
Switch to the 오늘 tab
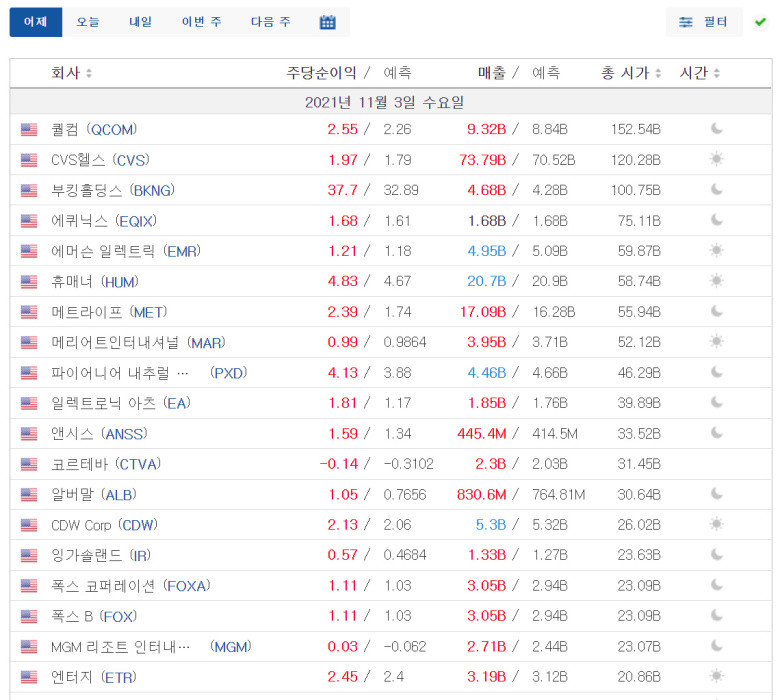[88, 22]
